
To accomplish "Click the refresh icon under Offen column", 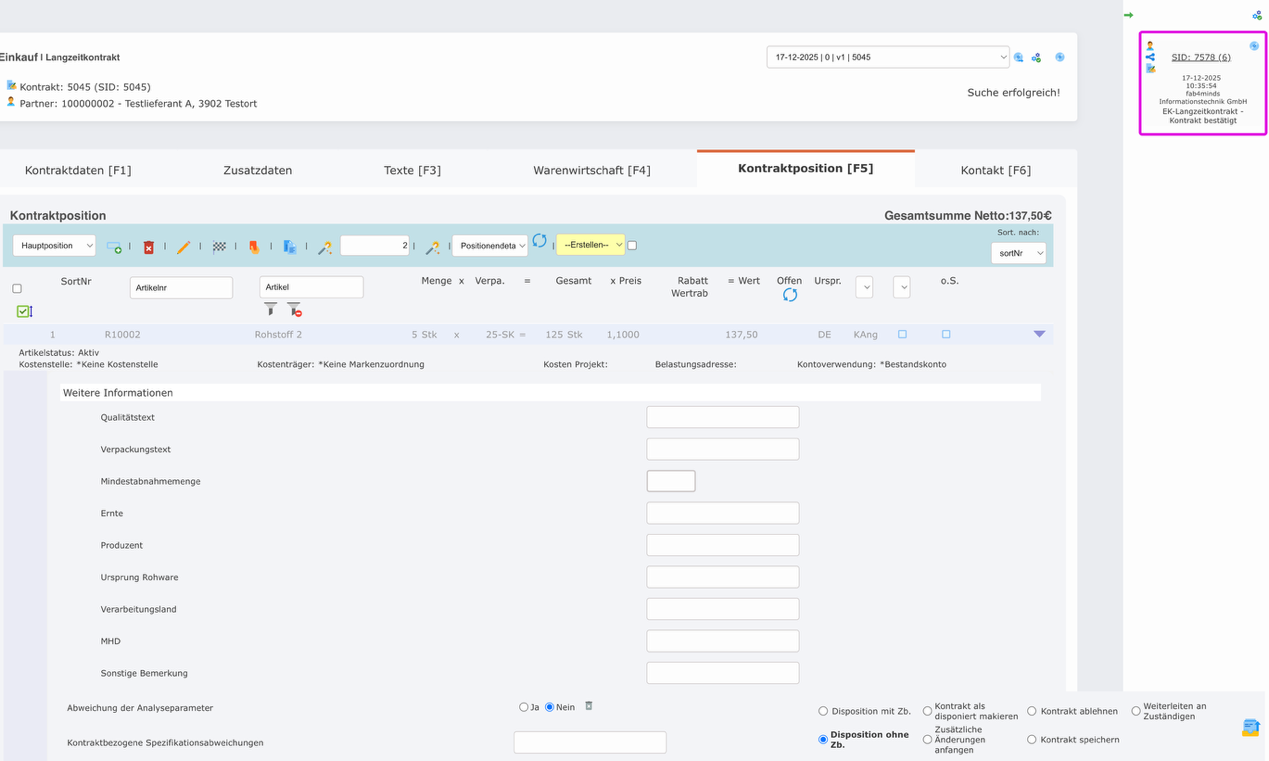I will point(789,295).
